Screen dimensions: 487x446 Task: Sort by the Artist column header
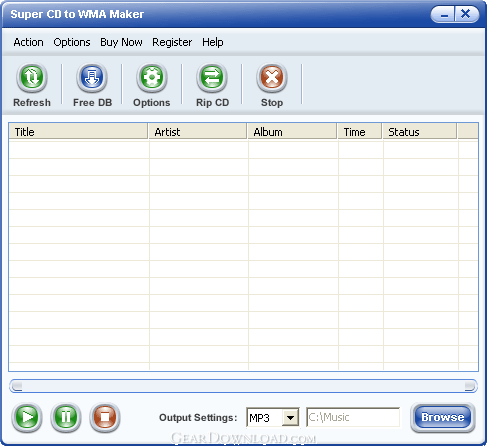[198, 132]
